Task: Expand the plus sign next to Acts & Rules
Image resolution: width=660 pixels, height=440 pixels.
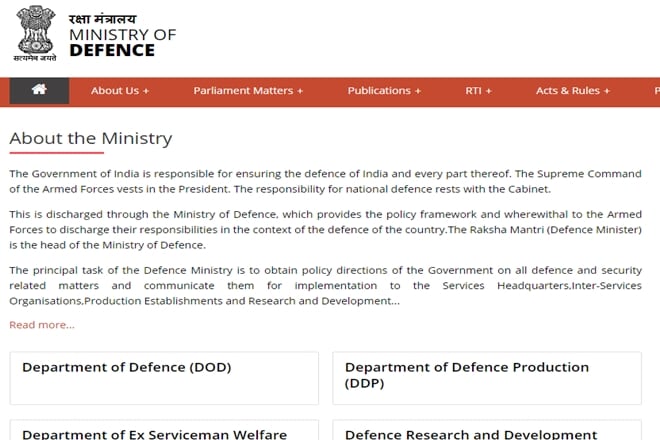Action: [607, 91]
